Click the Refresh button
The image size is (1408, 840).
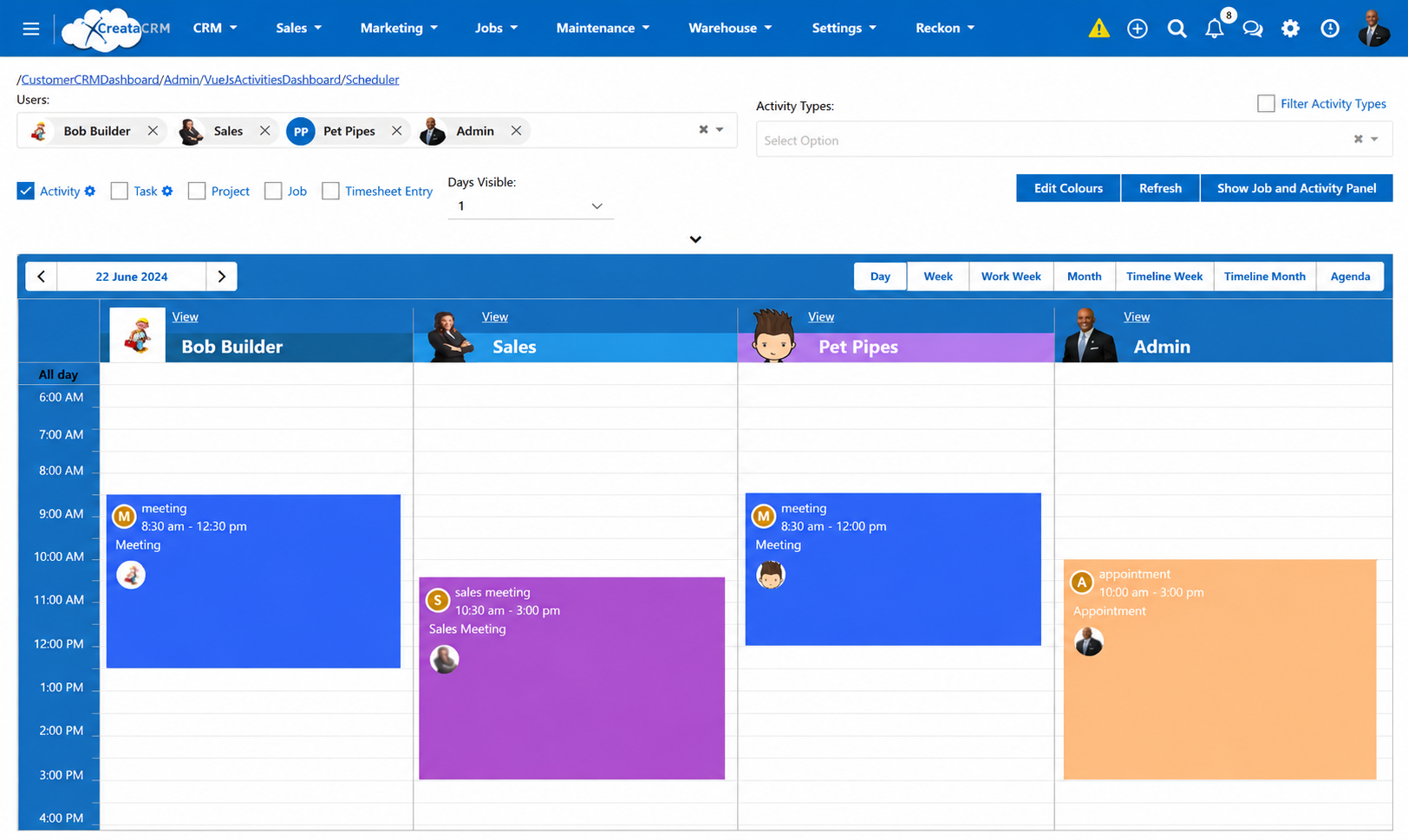coord(1160,188)
